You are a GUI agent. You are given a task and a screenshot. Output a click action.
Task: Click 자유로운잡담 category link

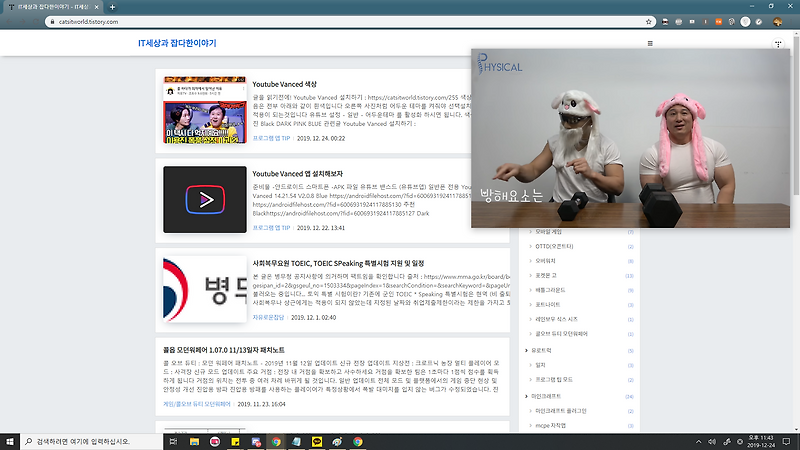268,317
